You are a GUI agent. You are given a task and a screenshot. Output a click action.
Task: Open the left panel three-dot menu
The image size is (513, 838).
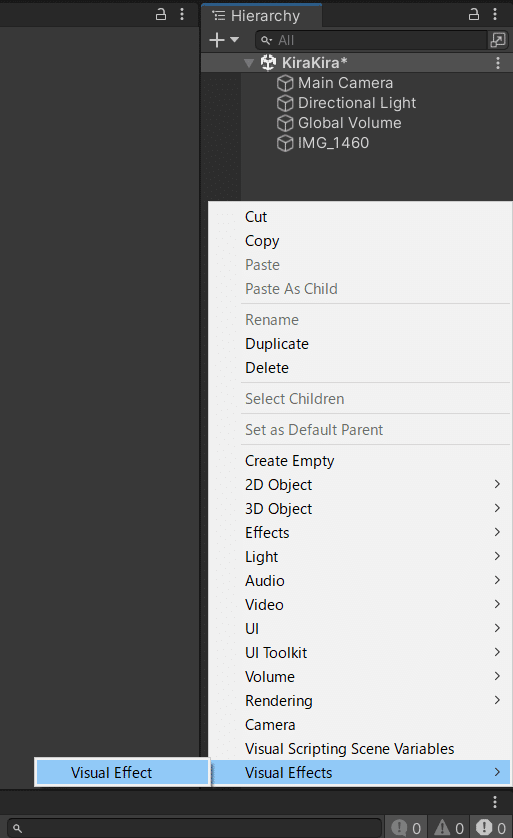pyautogui.click(x=182, y=14)
